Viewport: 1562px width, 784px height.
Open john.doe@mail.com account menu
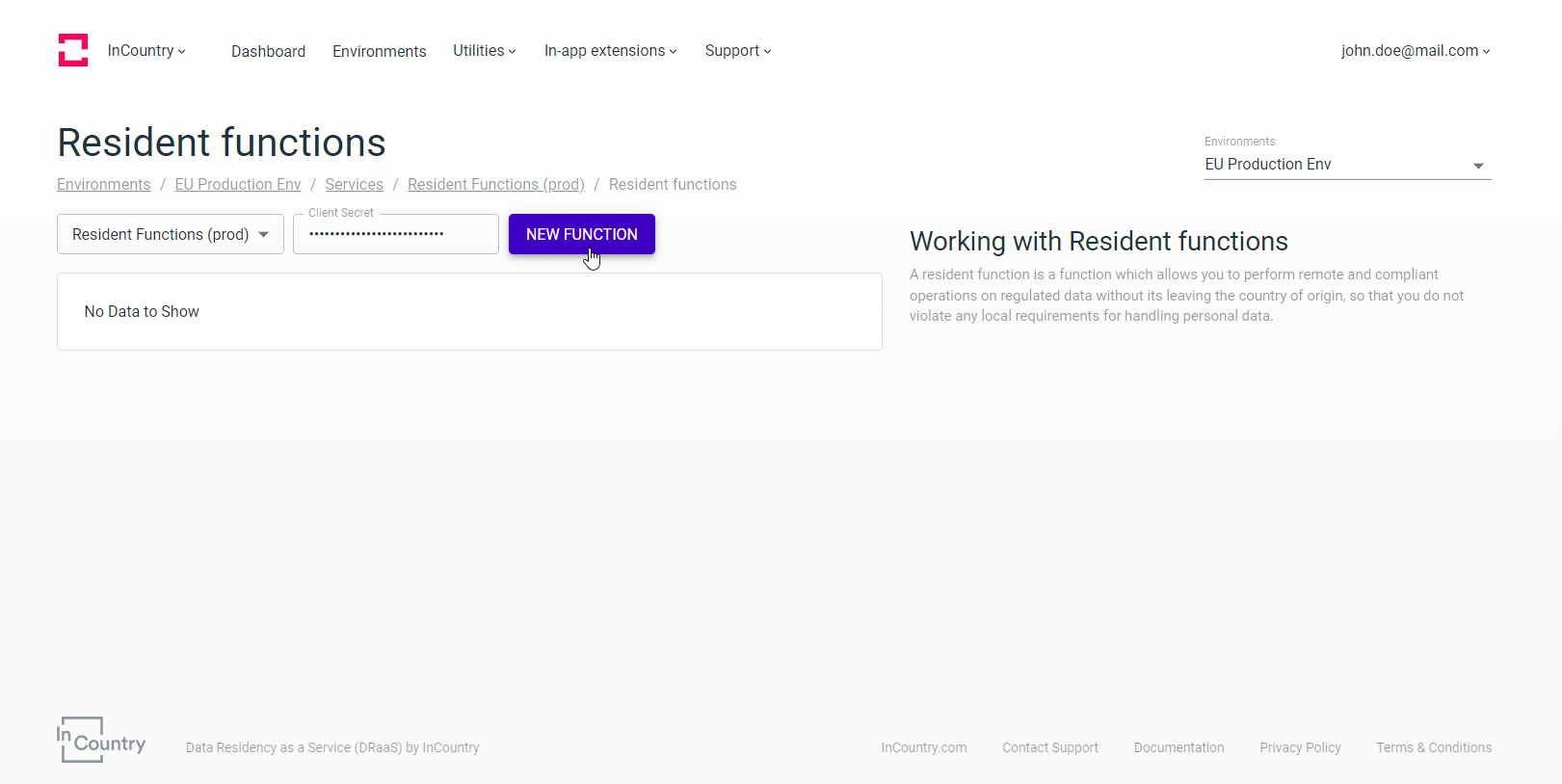[x=1416, y=50]
